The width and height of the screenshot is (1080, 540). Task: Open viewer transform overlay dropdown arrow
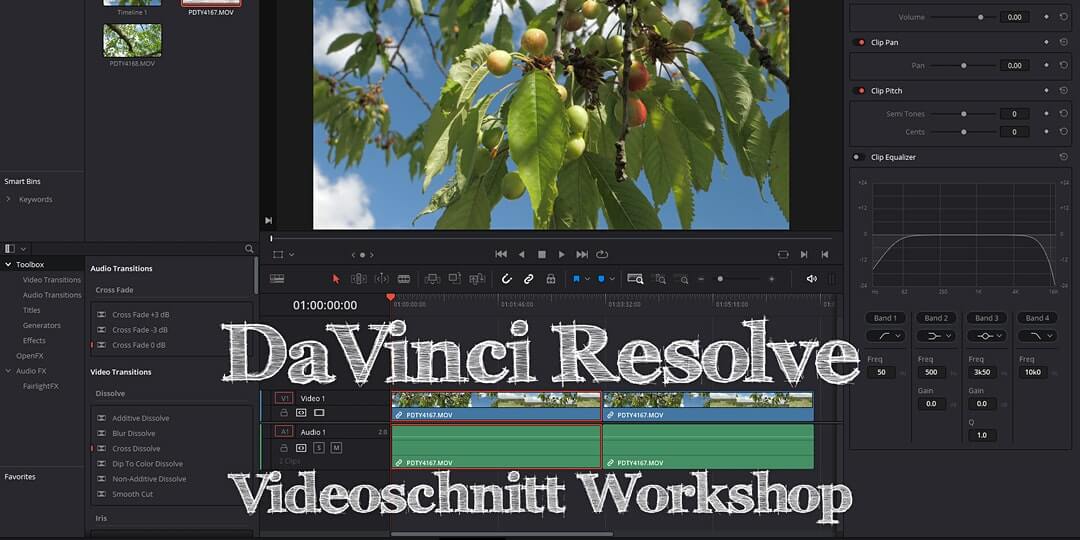point(291,255)
